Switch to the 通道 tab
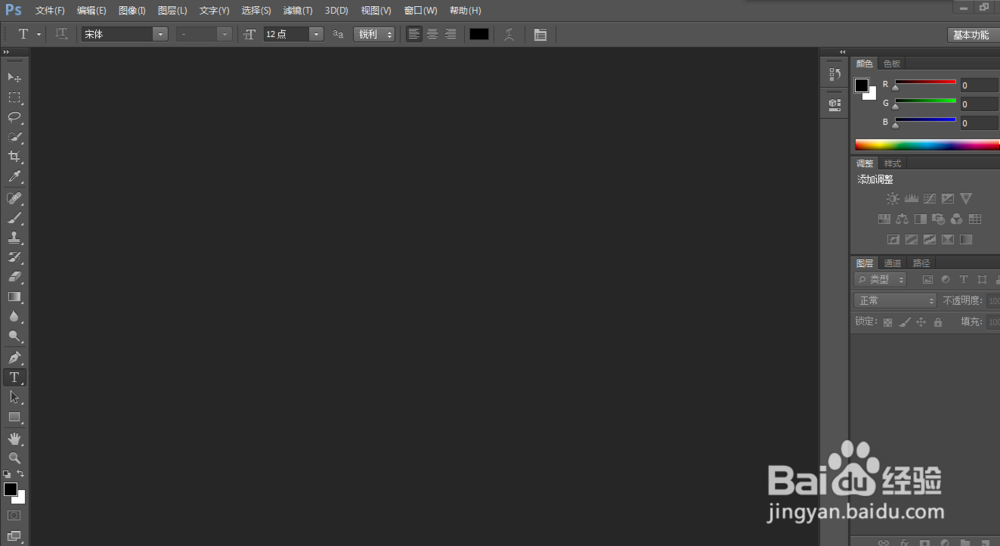1000x546 pixels. coord(892,263)
